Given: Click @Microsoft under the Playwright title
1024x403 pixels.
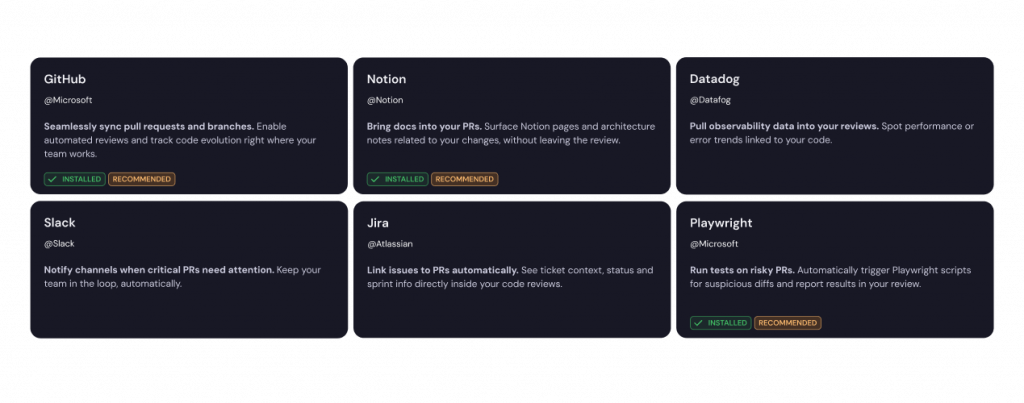Looking at the screenshot, I should point(714,244).
